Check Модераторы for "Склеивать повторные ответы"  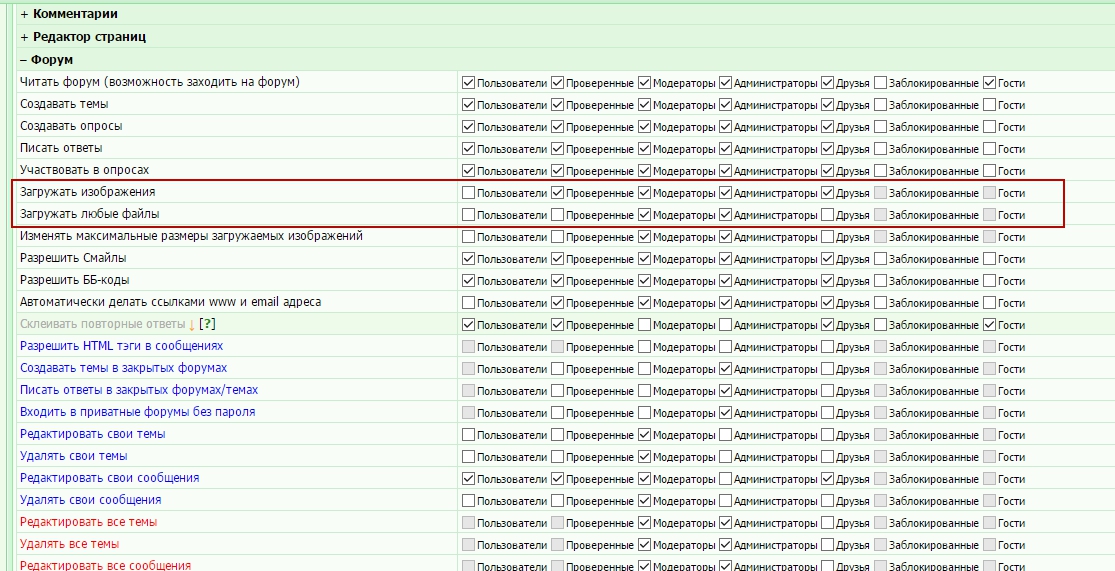[644, 324]
